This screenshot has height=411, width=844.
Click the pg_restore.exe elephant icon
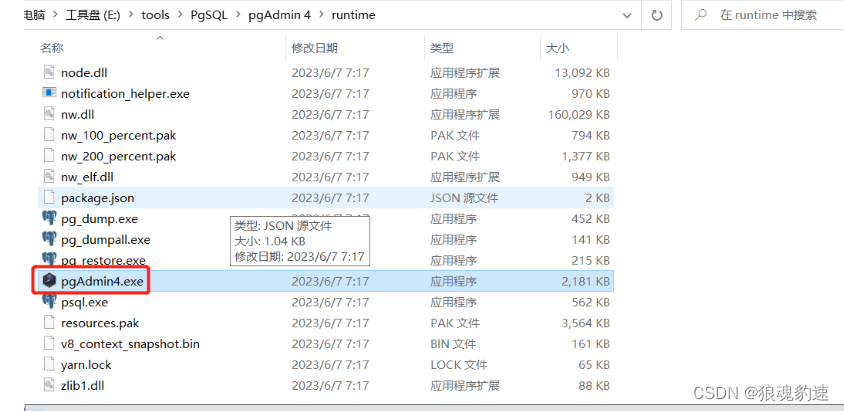click(x=49, y=259)
